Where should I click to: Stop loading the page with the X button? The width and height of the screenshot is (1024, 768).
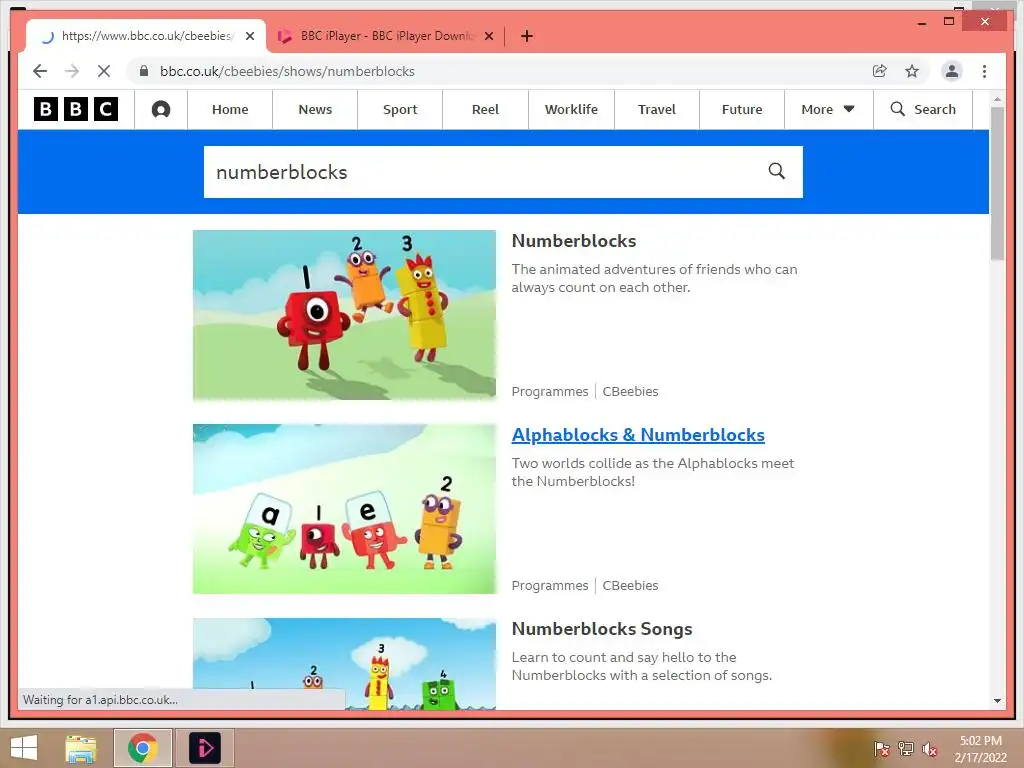pyautogui.click(x=104, y=71)
